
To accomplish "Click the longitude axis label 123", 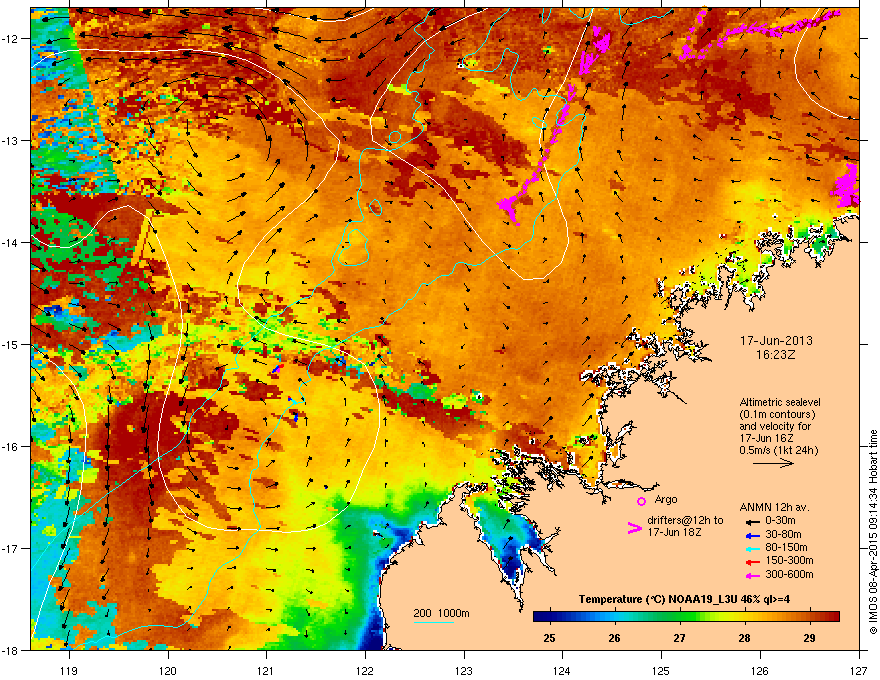I will point(464,671).
